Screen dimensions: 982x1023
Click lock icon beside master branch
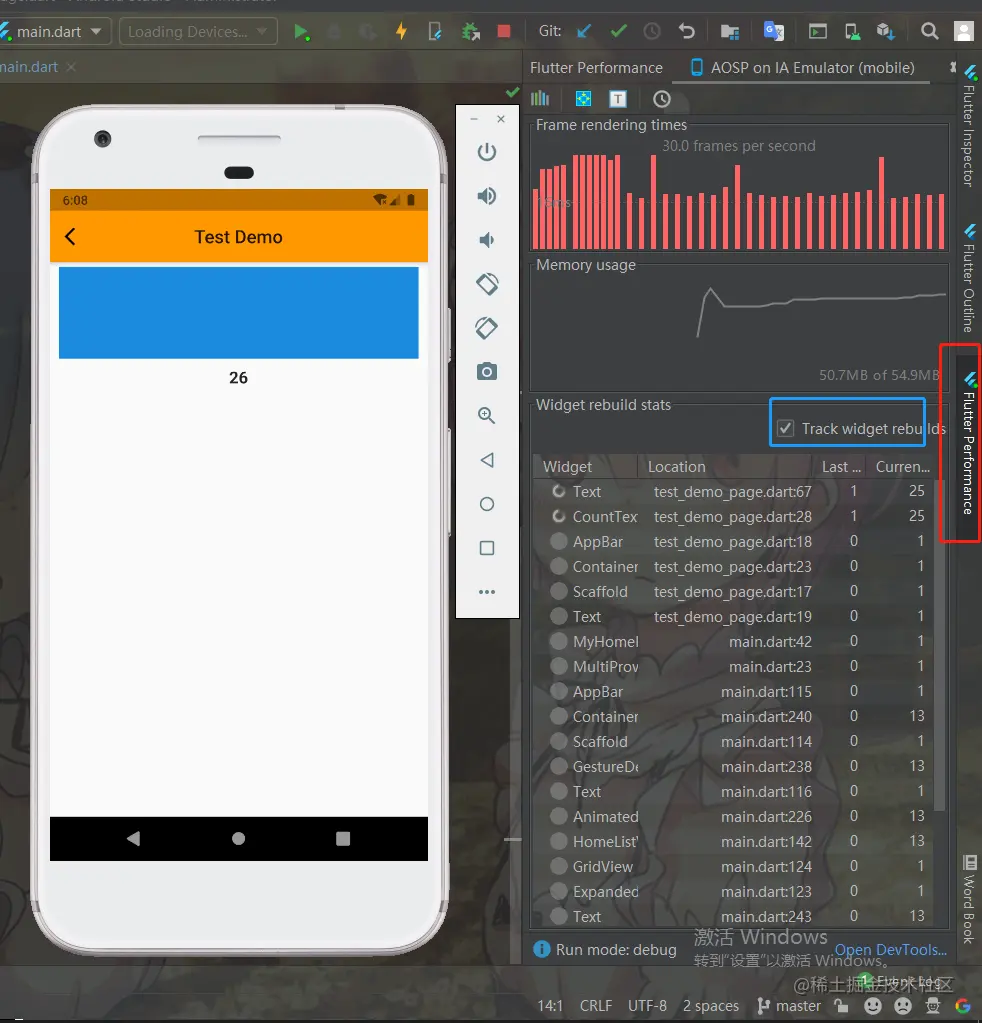tap(841, 1005)
